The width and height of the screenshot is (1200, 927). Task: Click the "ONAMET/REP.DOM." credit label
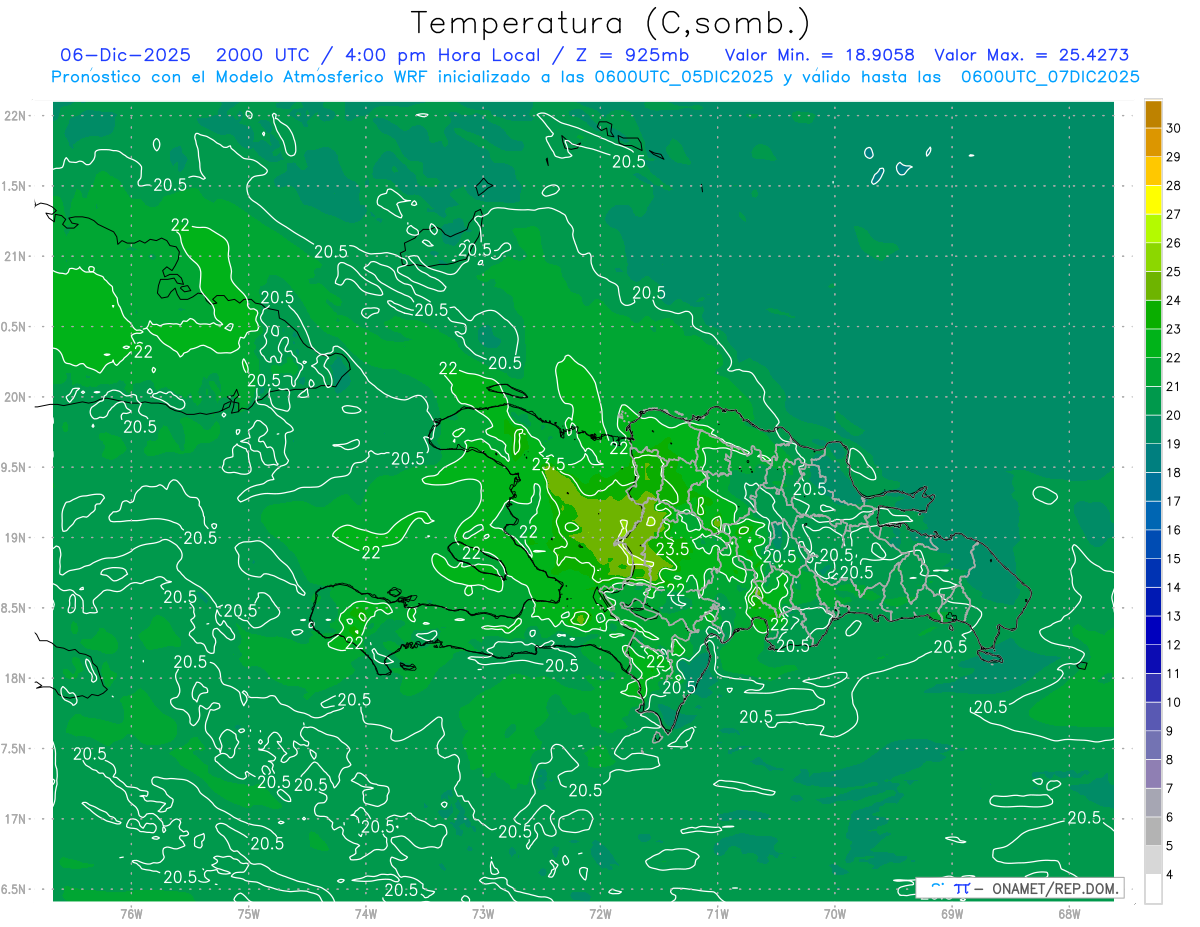click(x=1054, y=888)
